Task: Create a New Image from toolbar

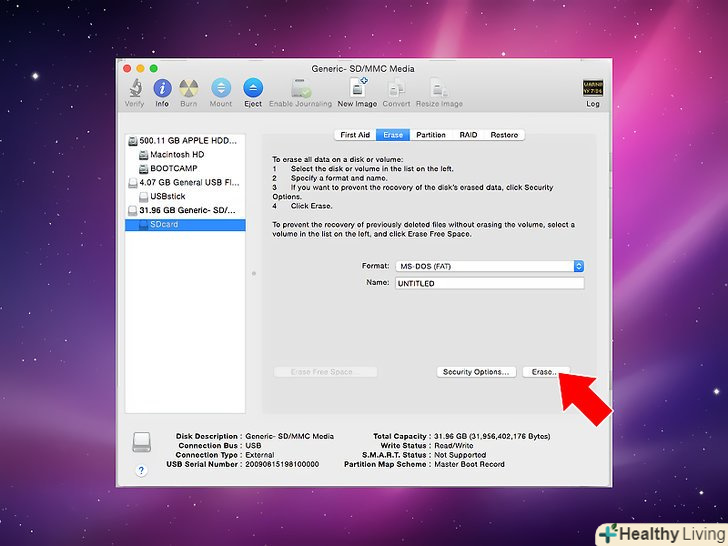Action: click(358, 87)
